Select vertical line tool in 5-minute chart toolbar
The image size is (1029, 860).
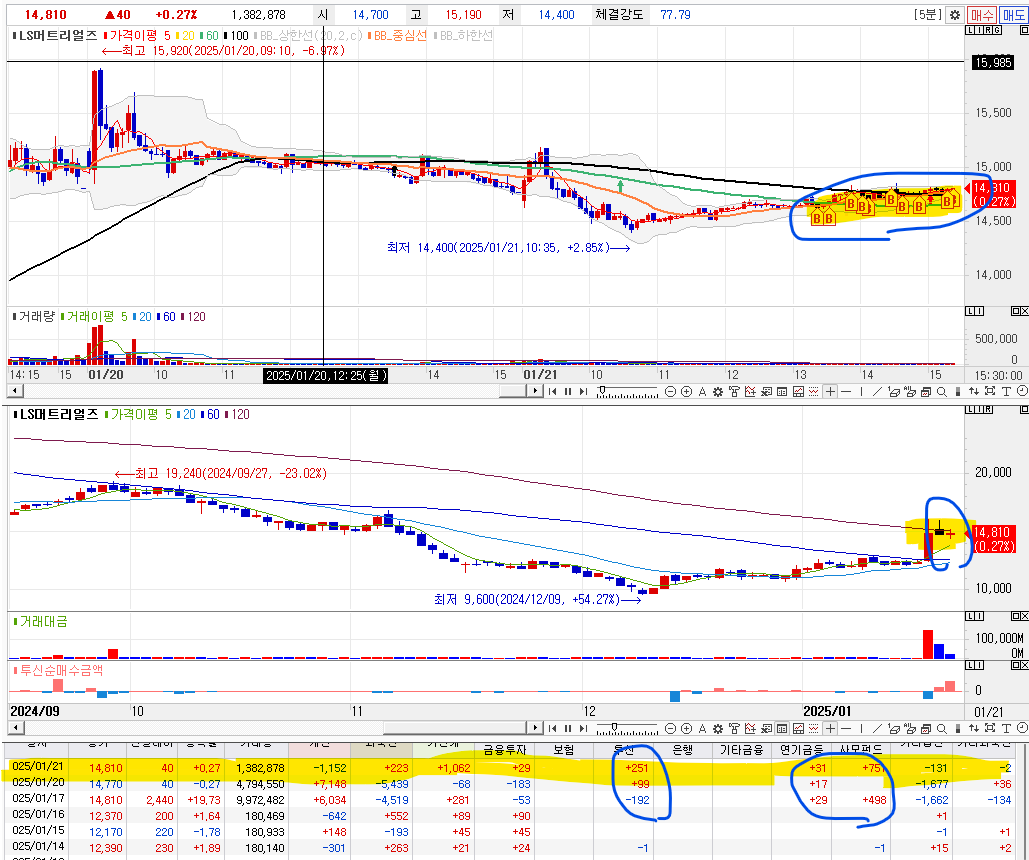coord(861,391)
